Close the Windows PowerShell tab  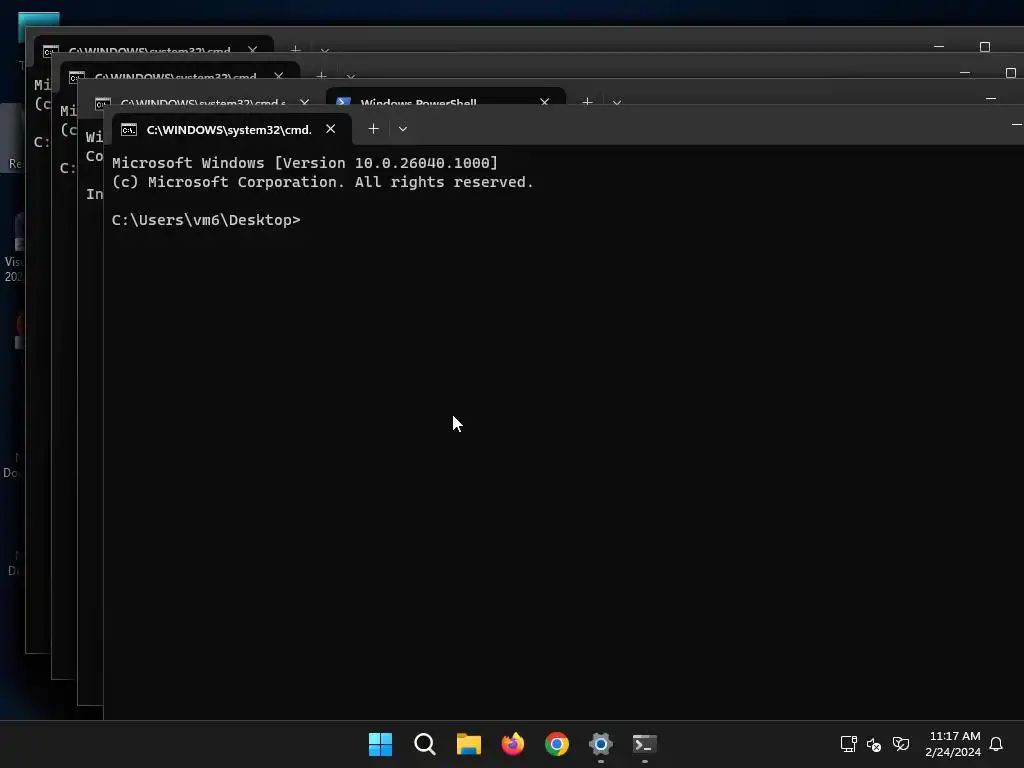(x=544, y=102)
